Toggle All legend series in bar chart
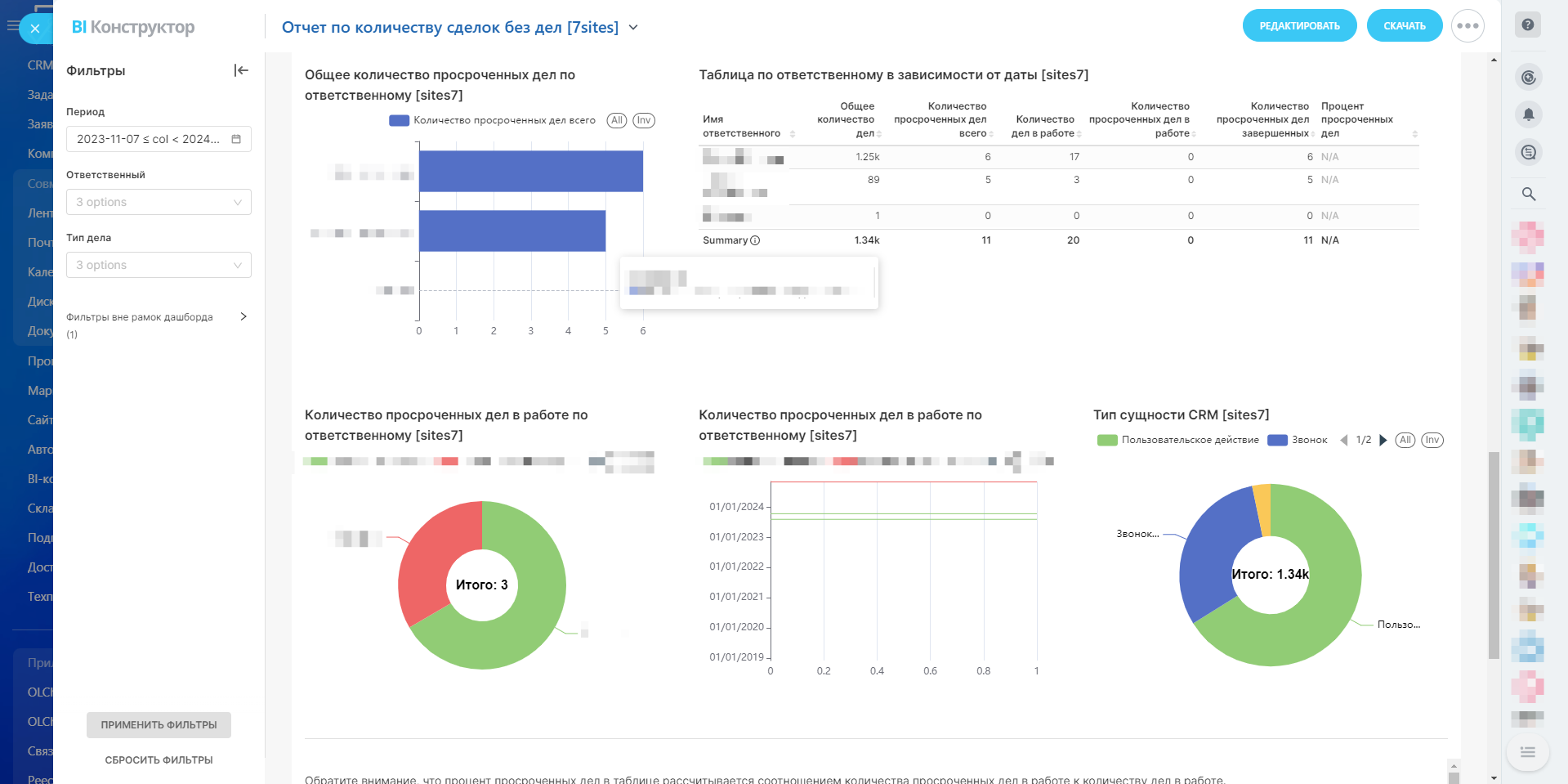 click(x=616, y=120)
